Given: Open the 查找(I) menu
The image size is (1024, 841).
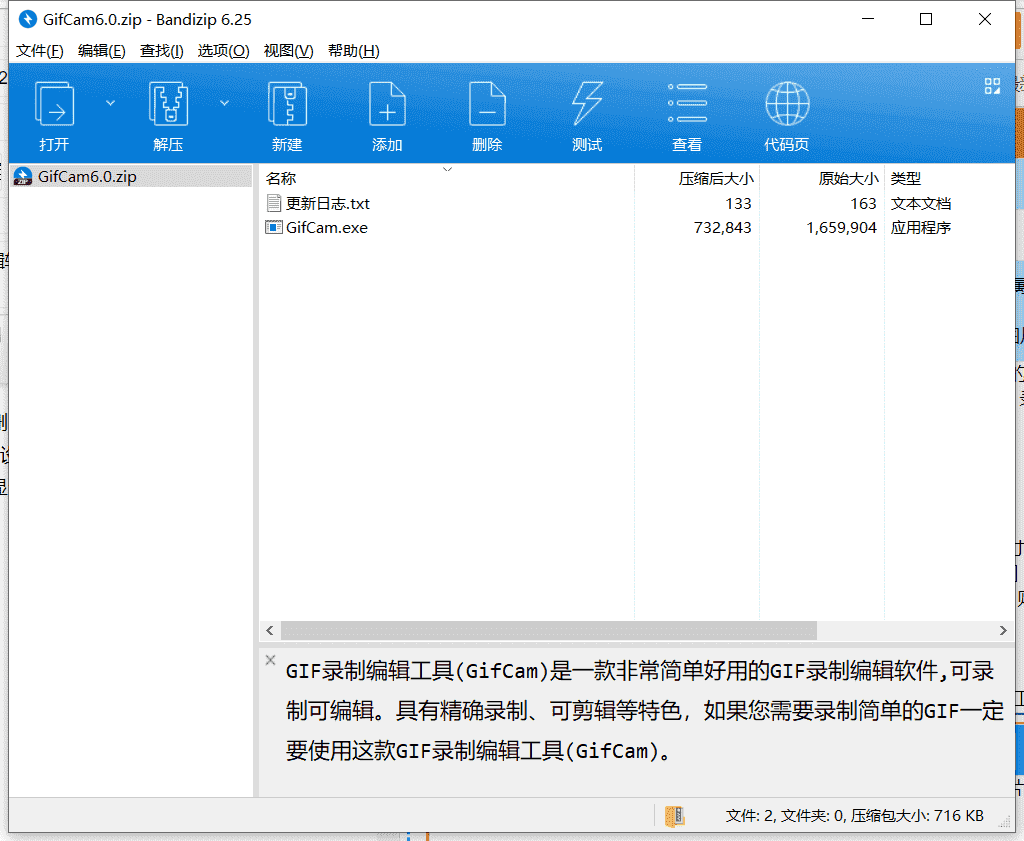Looking at the screenshot, I should [x=161, y=51].
